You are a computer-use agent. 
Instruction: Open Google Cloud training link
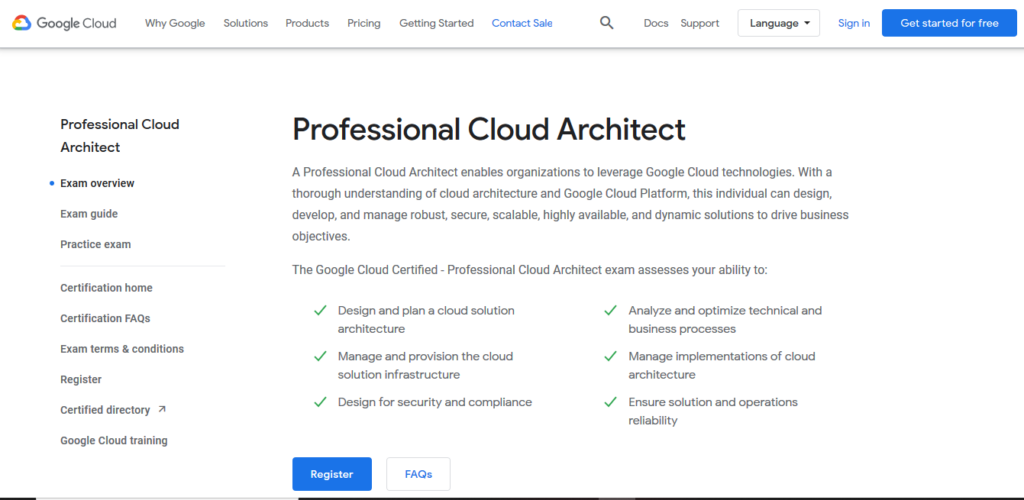114,441
